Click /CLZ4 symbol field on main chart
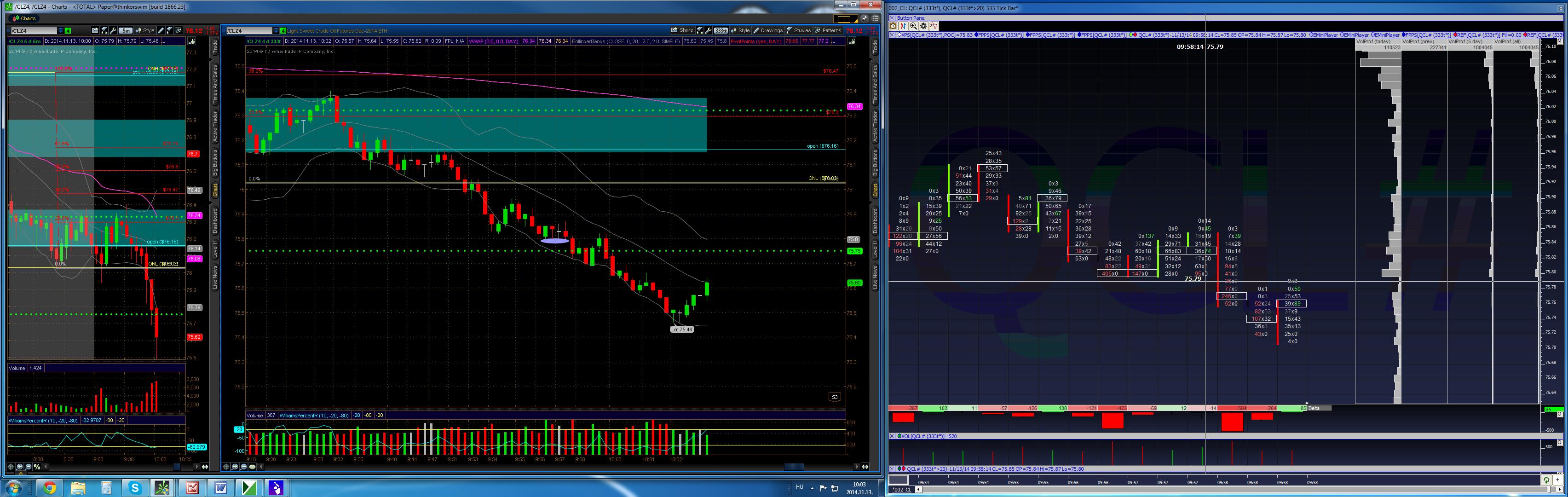The width and height of the screenshot is (1568, 497). click(249, 30)
